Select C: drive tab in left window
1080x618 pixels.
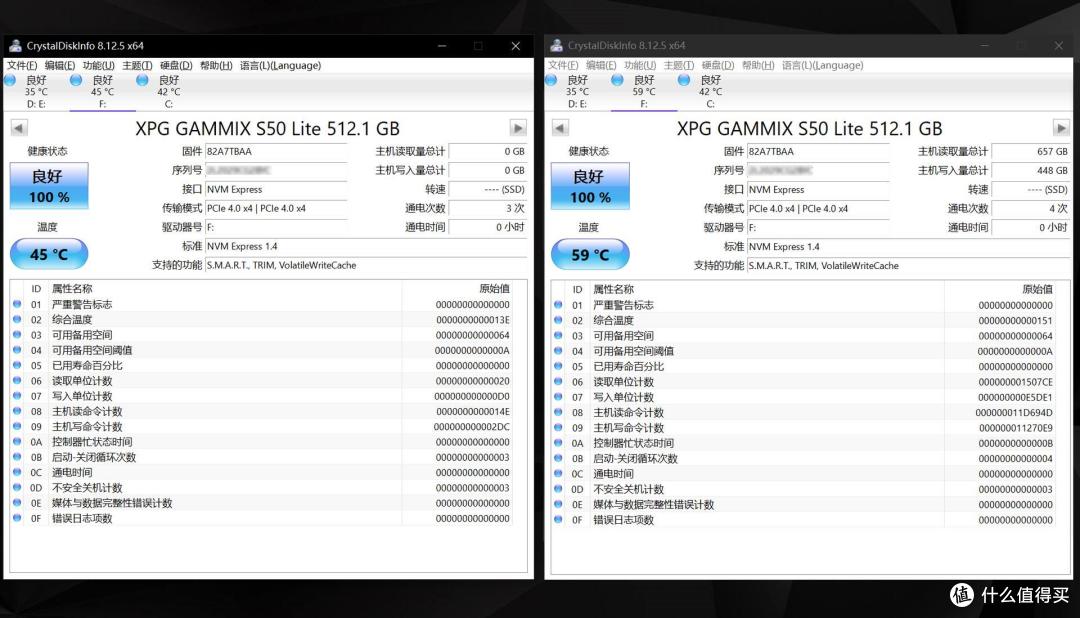coord(169,92)
